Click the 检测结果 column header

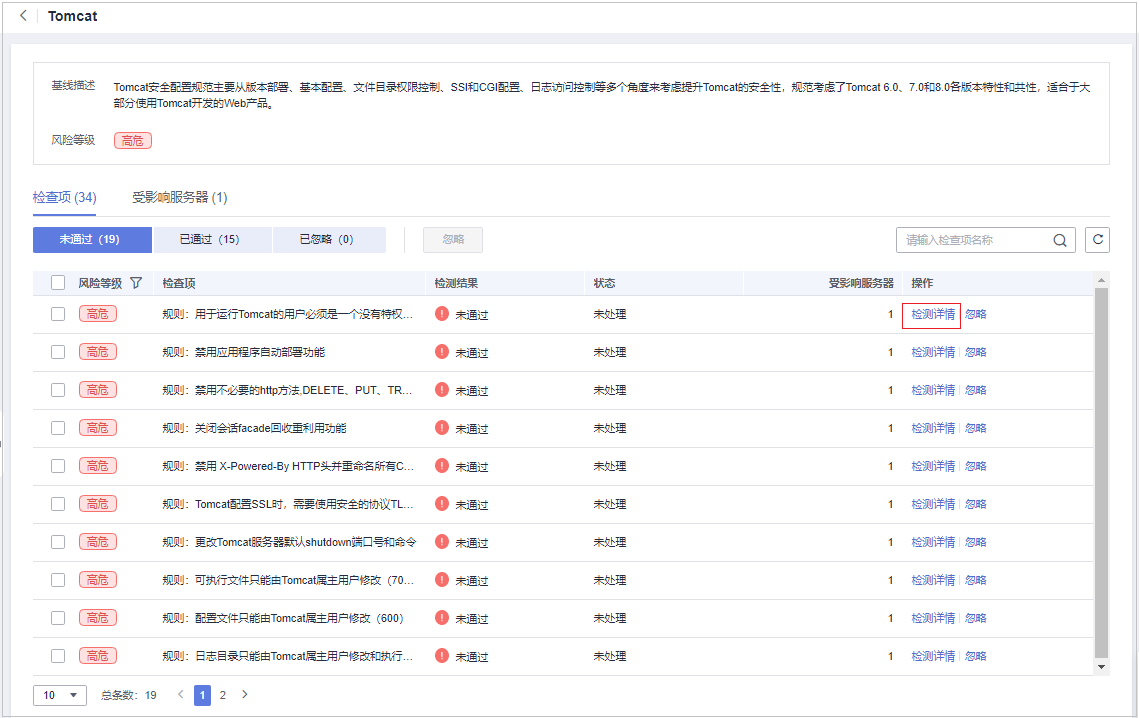tap(456, 283)
